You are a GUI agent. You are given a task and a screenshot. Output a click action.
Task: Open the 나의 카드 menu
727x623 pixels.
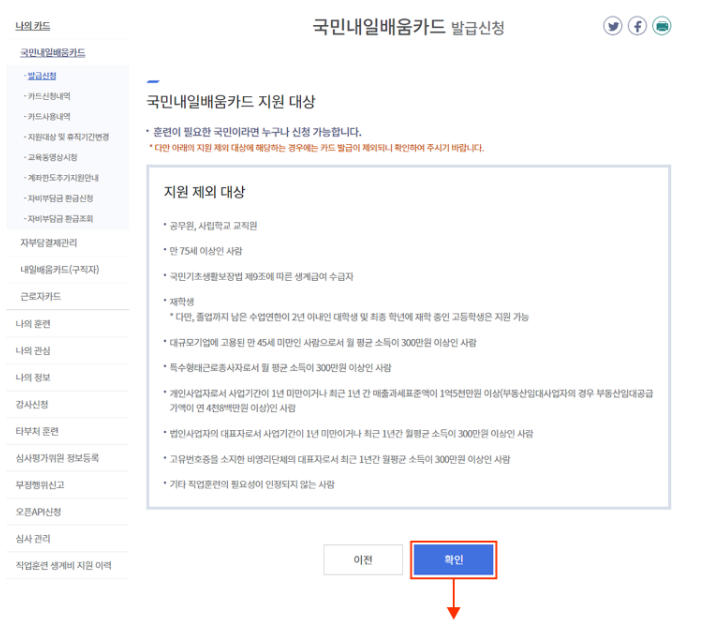[x=32, y=26]
